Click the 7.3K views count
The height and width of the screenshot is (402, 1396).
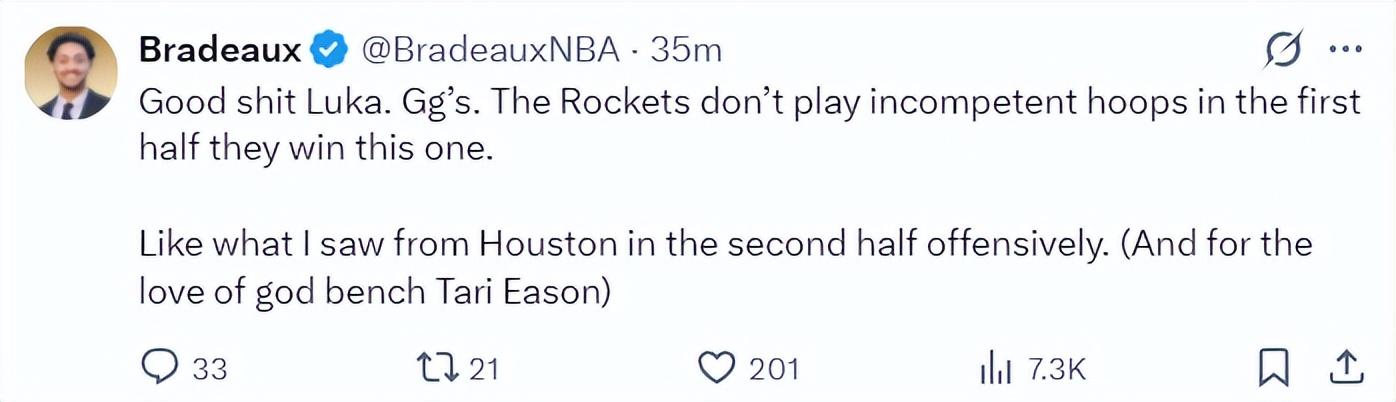[1056, 369]
